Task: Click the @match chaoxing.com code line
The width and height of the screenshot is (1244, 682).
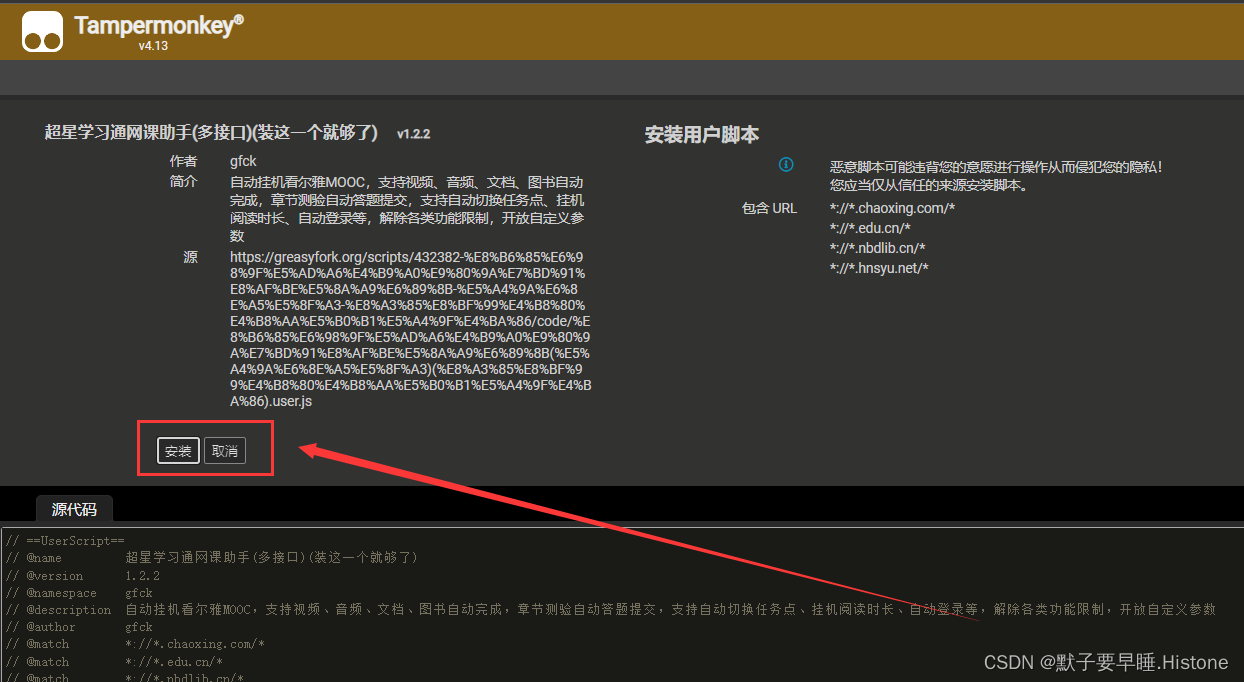Action: [135, 644]
